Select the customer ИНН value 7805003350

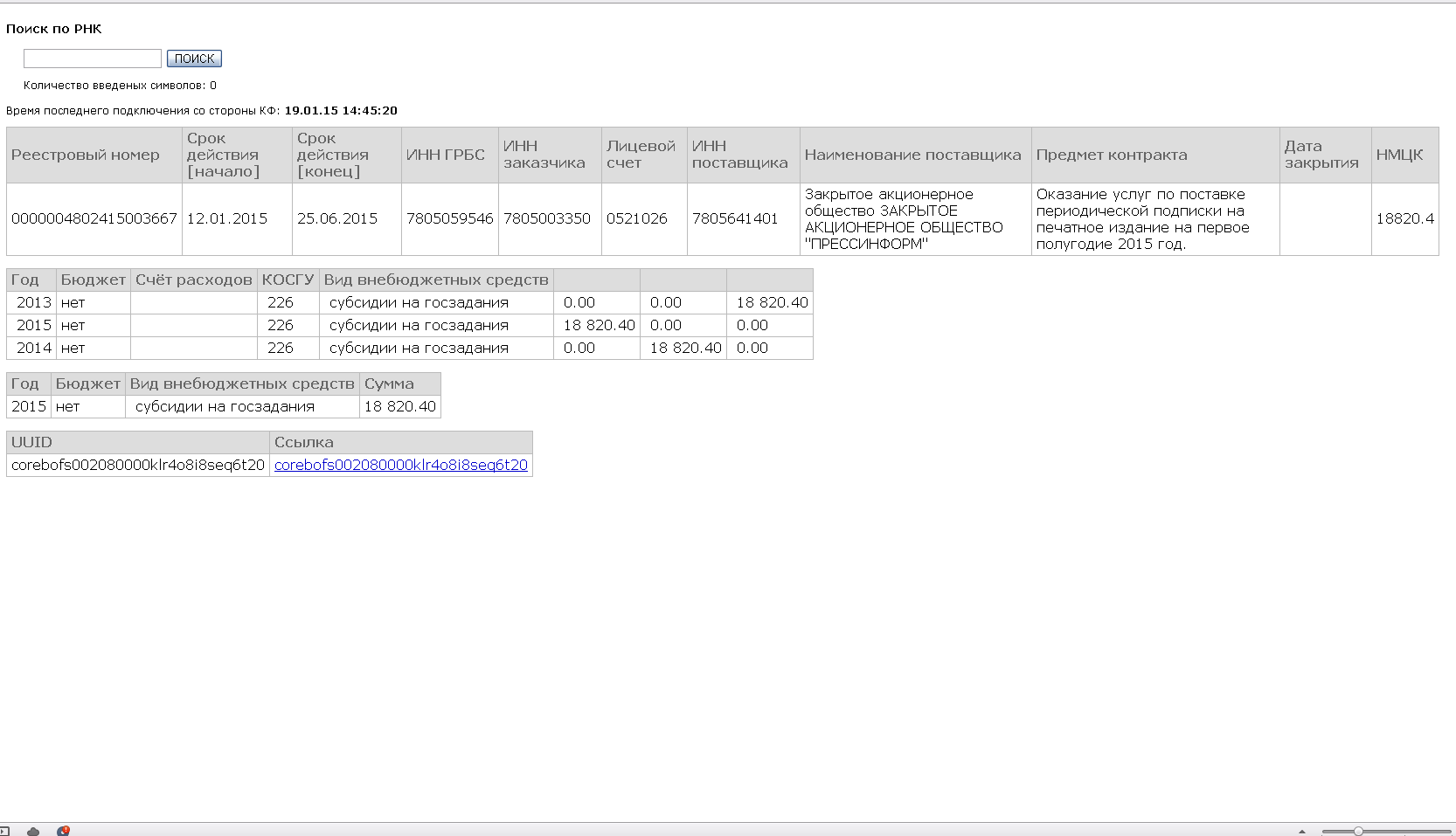tap(547, 218)
